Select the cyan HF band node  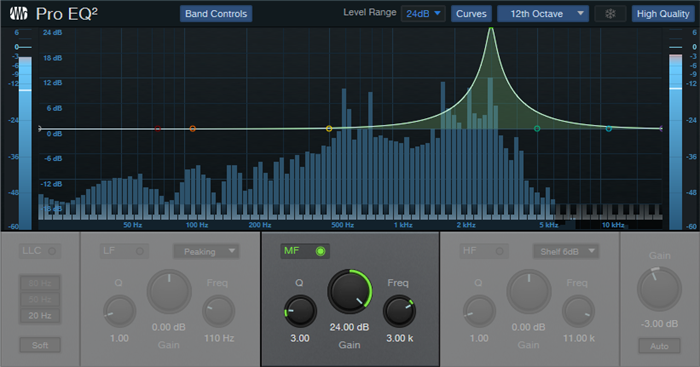pyautogui.click(x=608, y=129)
